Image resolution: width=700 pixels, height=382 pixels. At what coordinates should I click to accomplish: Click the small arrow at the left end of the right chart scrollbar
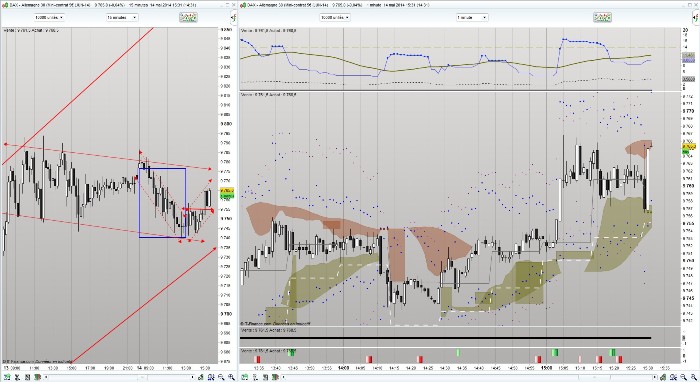pyautogui.click(x=283, y=377)
